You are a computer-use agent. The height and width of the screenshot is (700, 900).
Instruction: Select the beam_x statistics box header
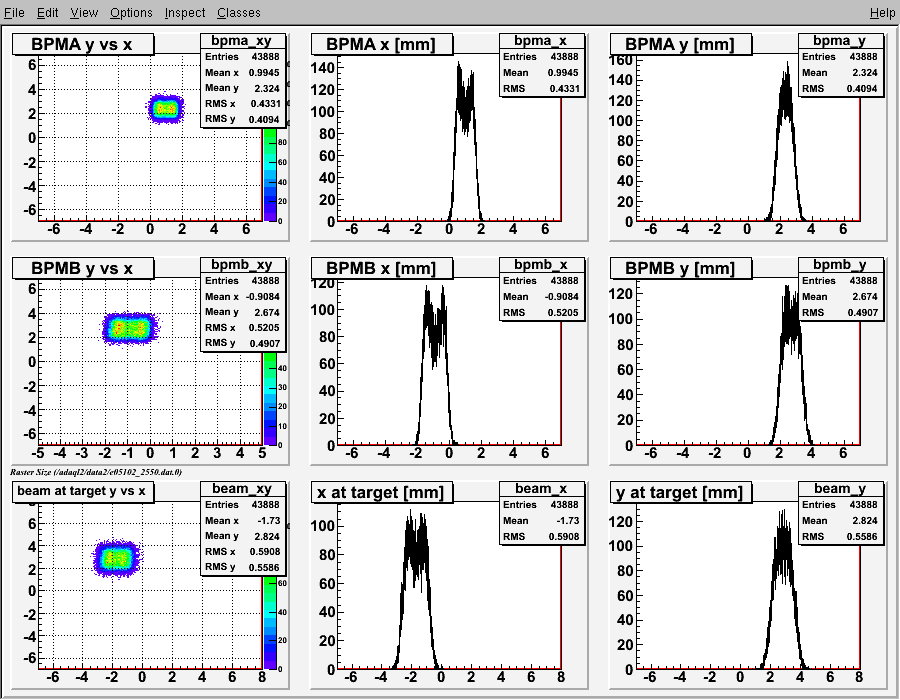[541, 488]
